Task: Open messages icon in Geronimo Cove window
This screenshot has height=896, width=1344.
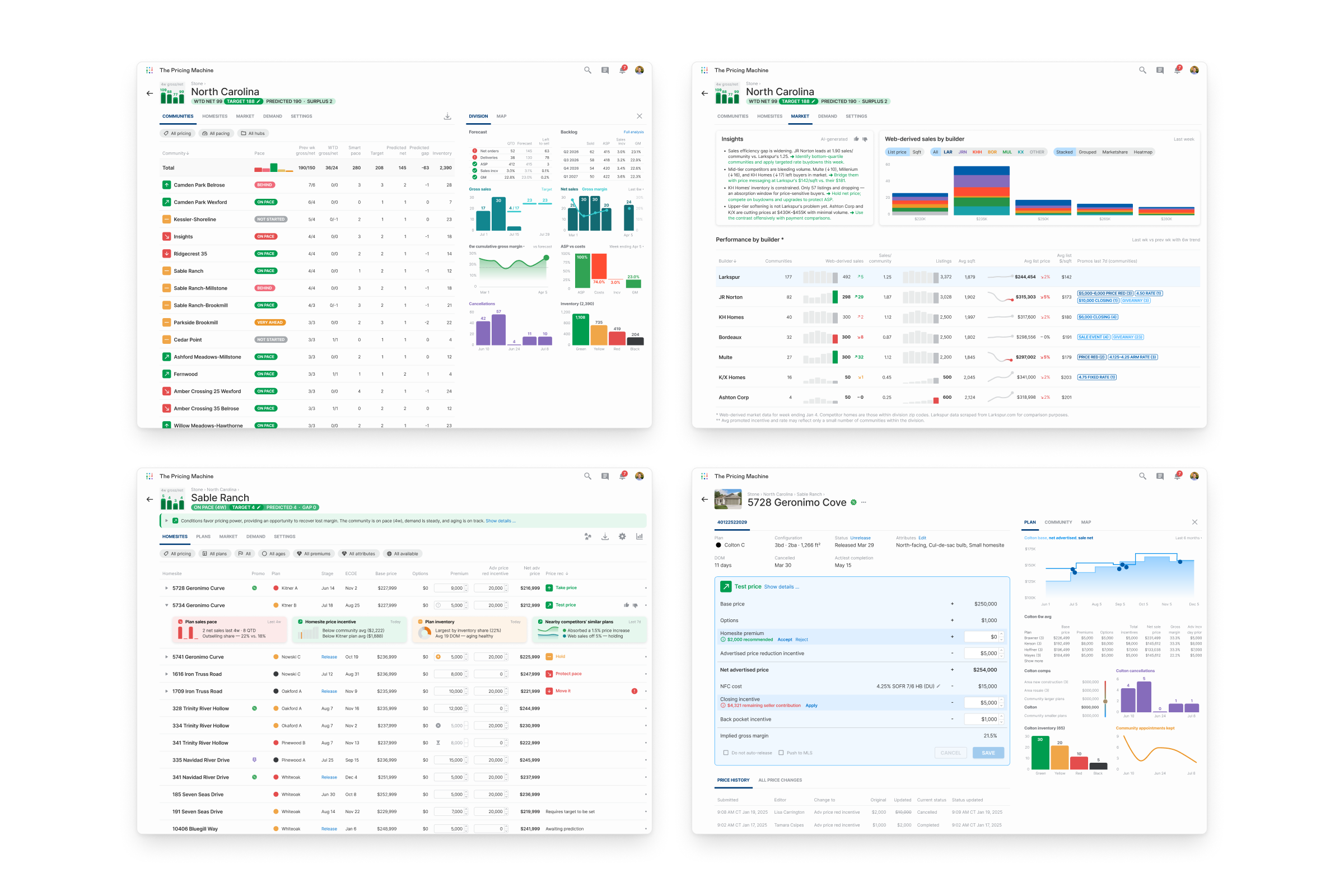Action: (1160, 476)
